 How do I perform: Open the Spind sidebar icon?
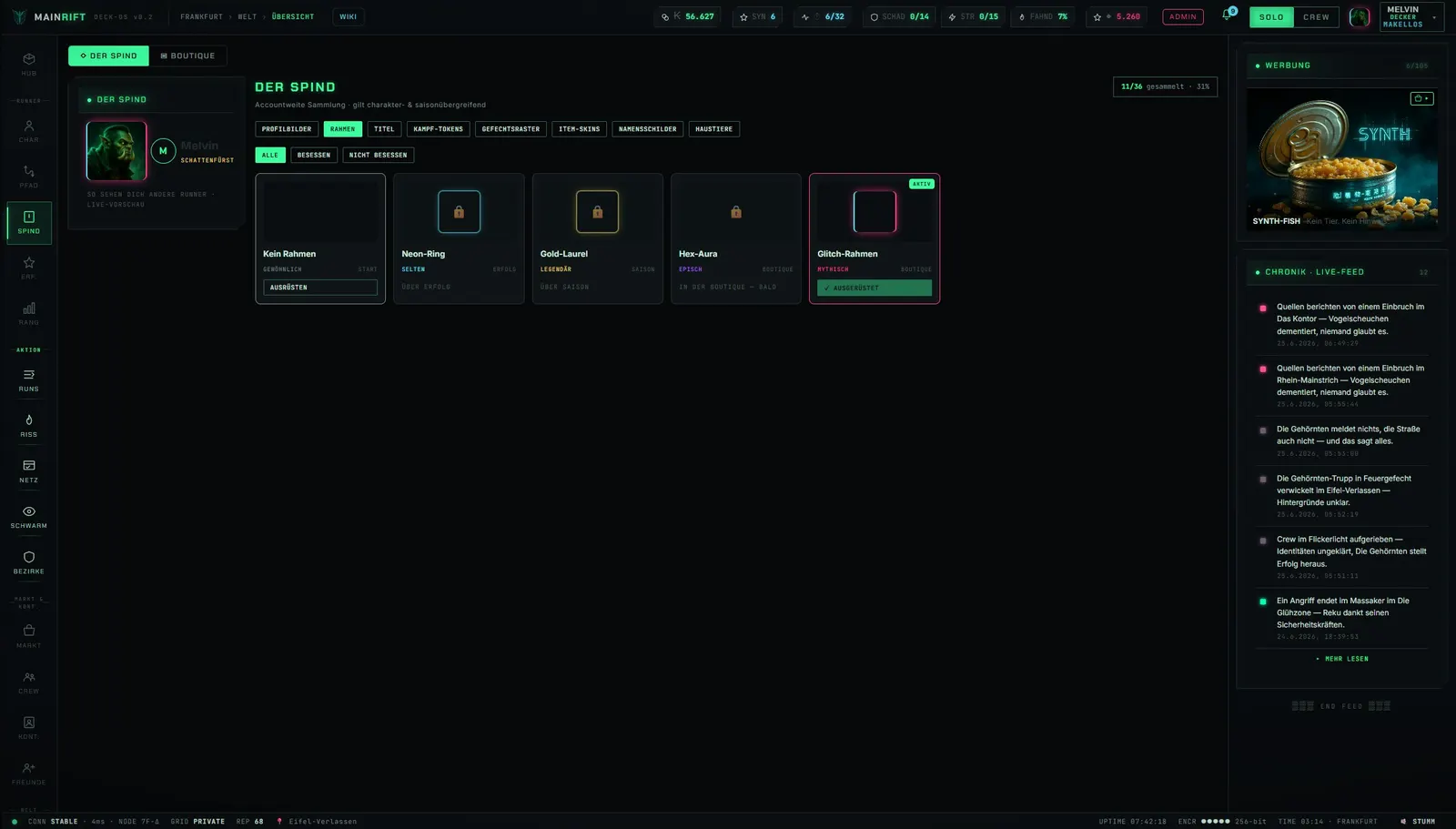(x=28, y=222)
